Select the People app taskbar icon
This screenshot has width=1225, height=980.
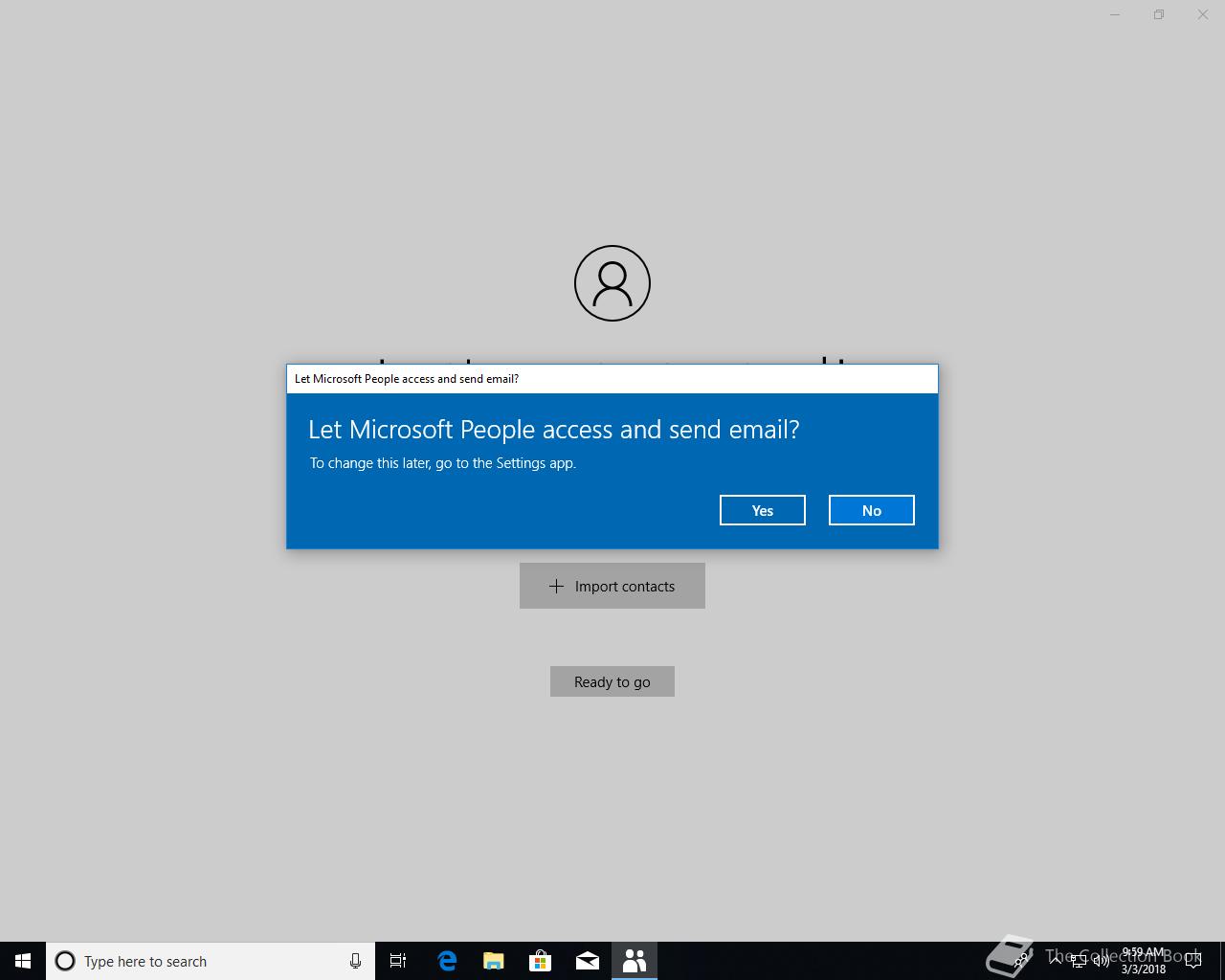coord(634,961)
